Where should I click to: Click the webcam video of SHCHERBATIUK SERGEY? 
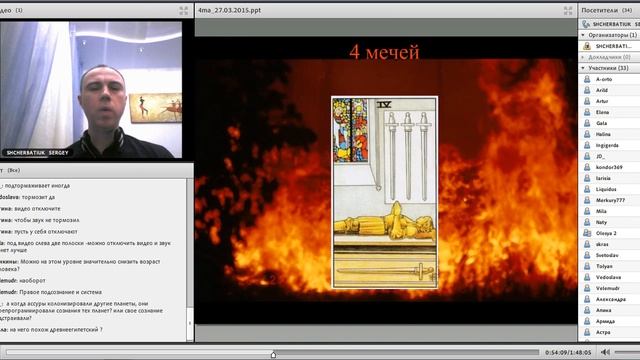coord(91,90)
